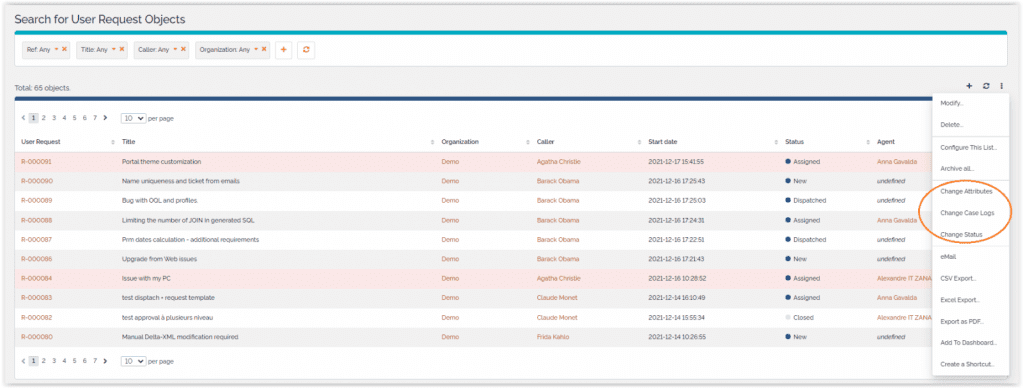
Task: Sort using the Status column sort icon
Action: click(868, 142)
